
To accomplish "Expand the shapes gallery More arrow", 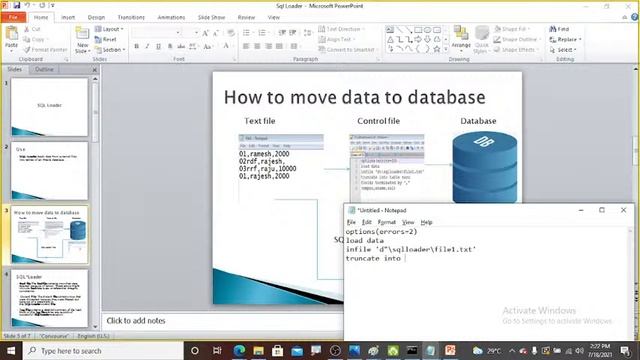I will (x=446, y=49).
